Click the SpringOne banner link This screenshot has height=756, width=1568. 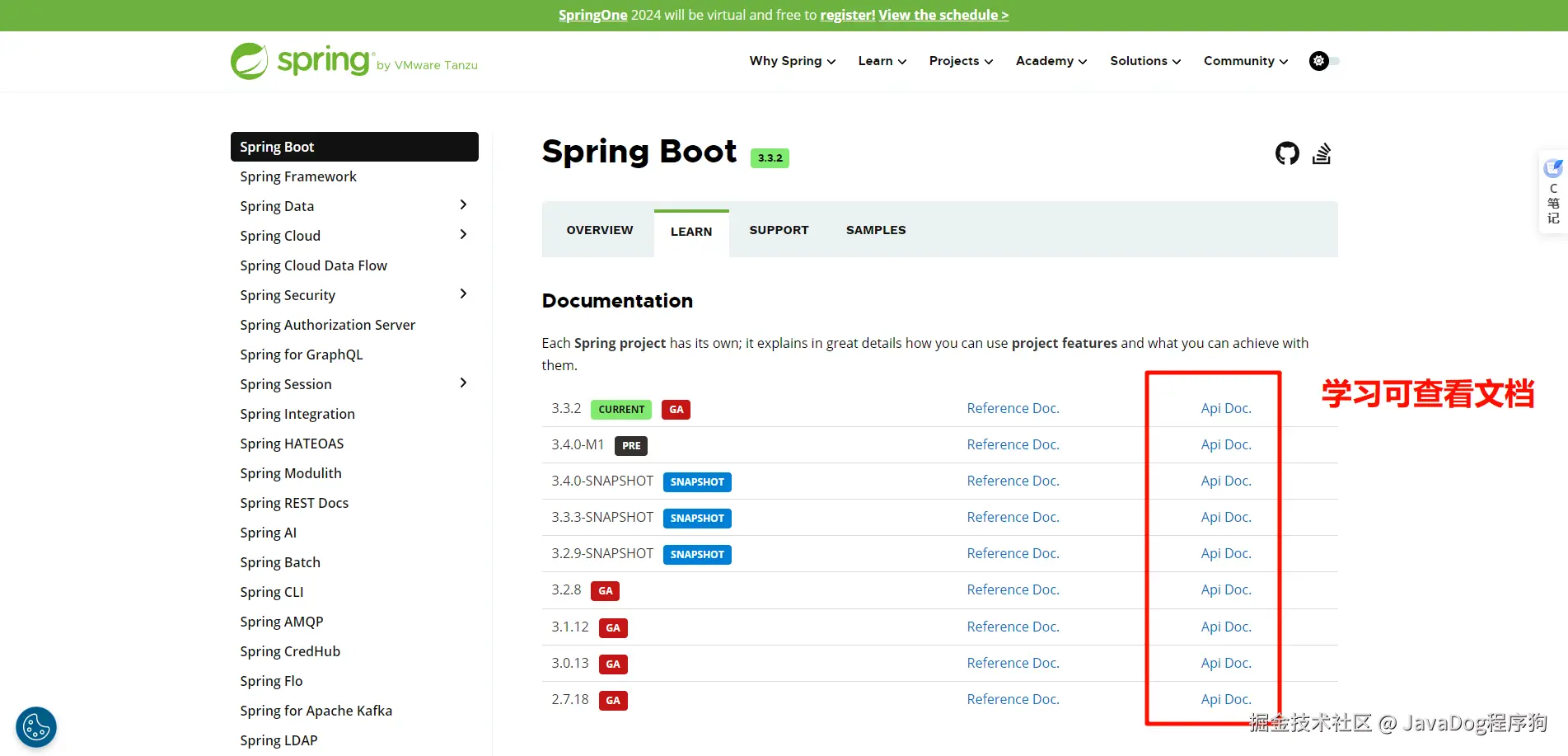(592, 15)
